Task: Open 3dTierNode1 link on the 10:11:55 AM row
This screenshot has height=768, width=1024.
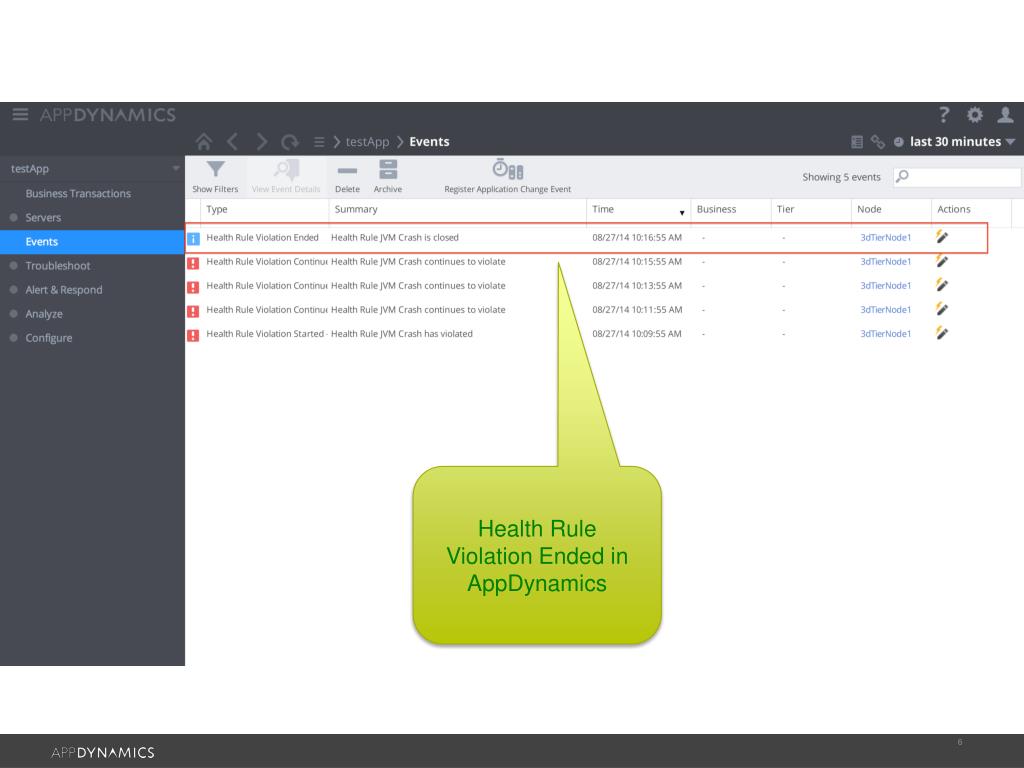Action: 886,310
